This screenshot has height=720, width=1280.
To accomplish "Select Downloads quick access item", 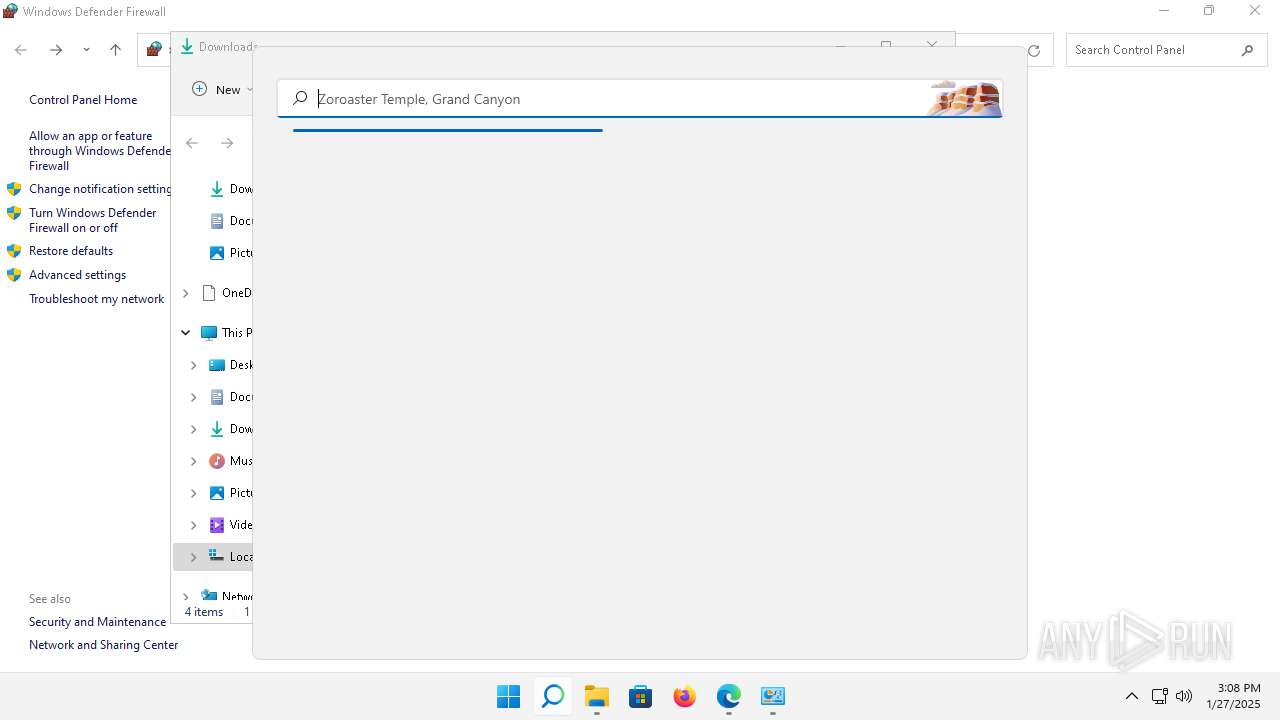I will (230, 189).
